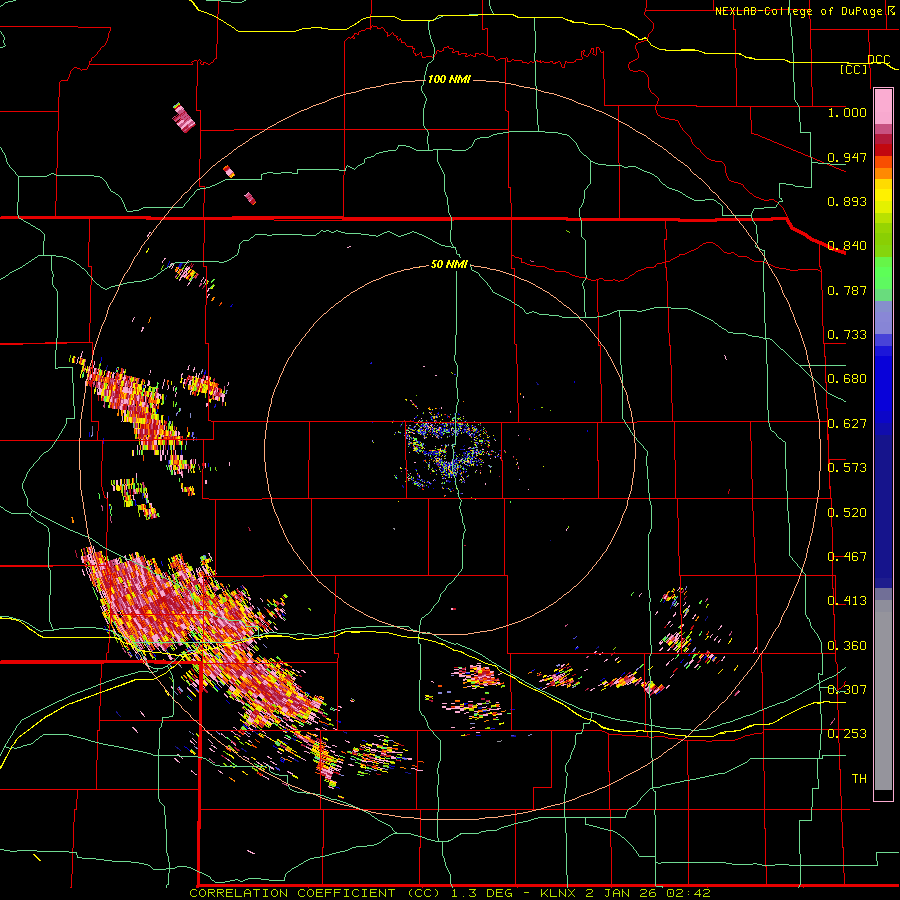Image resolution: width=900 pixels, height=900 pixels.
Task: Click the 0.360 scale value
Action: (x=847, y=646)
